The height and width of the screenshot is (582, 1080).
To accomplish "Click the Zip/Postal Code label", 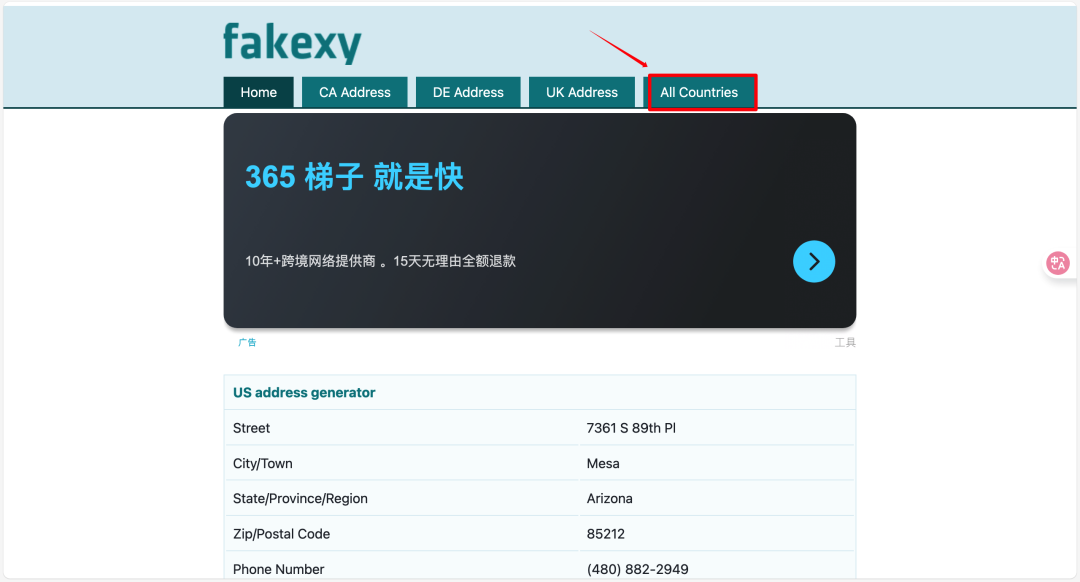I will coord(281,534).
